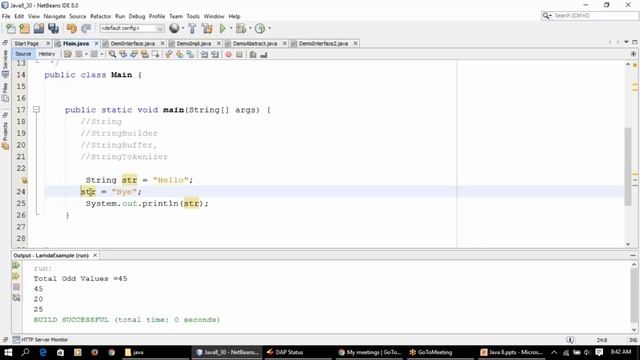Click Start Macro Recording red icon
This screenshot has width=640, height=360.
click(x=229, y=54)
